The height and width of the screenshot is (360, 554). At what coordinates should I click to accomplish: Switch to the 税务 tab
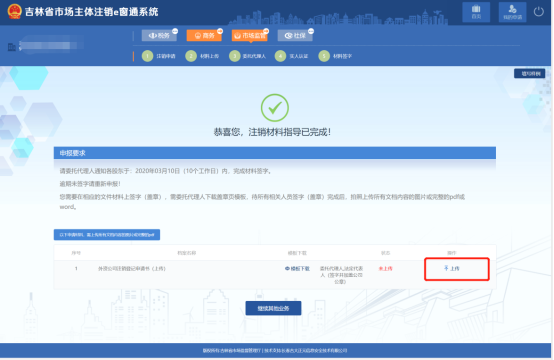click(159, 35)
